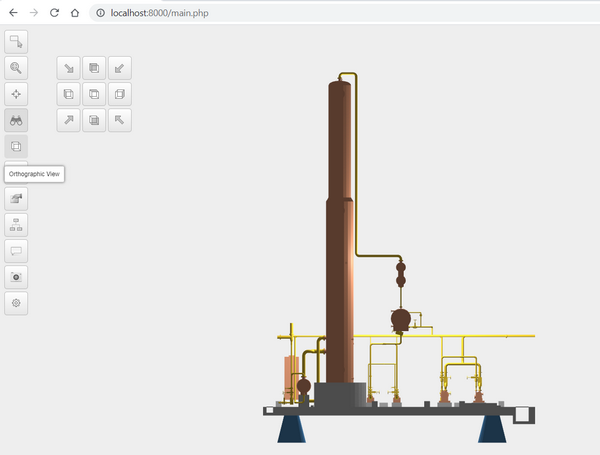Select the top-middle cube face view
This screenshot has height=455, width=600.
pyautogui.click(x=94, y=69)
